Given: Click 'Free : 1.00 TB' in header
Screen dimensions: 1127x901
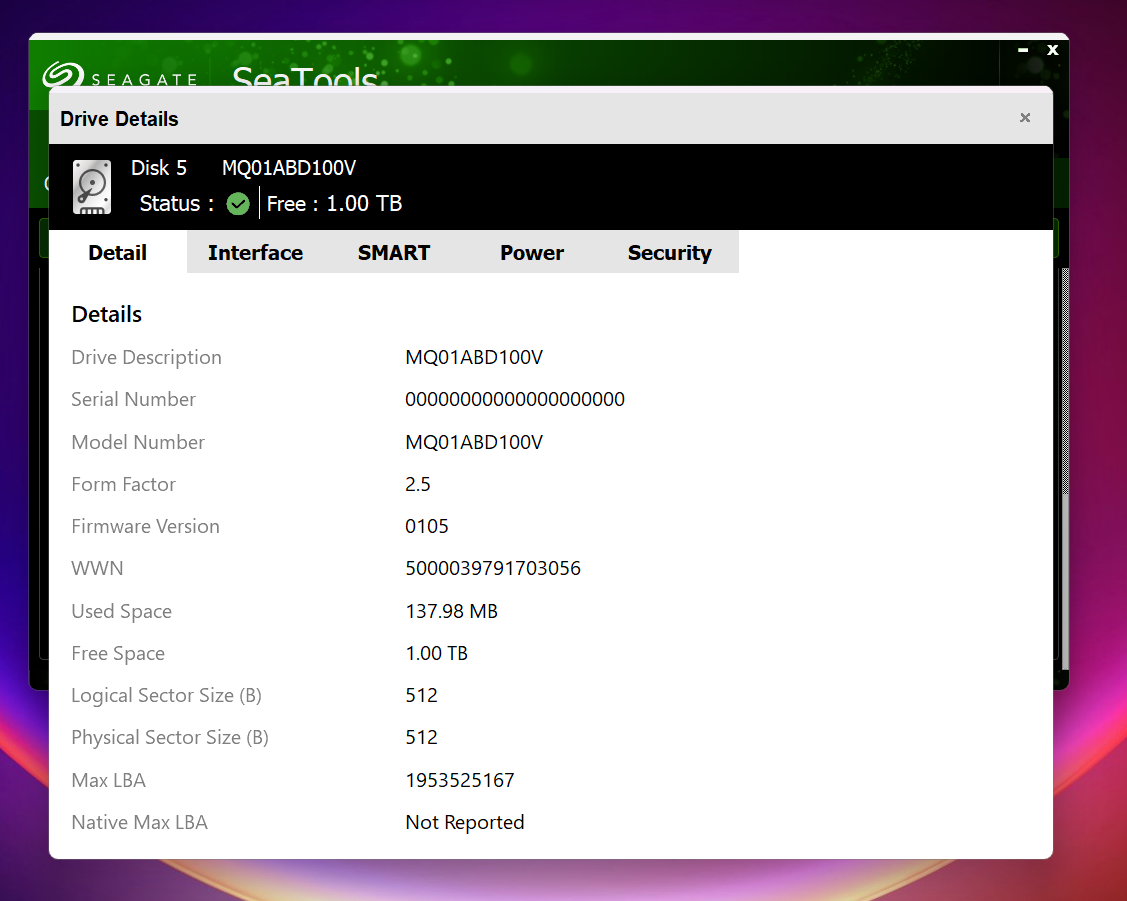Looking at the screenshot, I should [334, 204].
